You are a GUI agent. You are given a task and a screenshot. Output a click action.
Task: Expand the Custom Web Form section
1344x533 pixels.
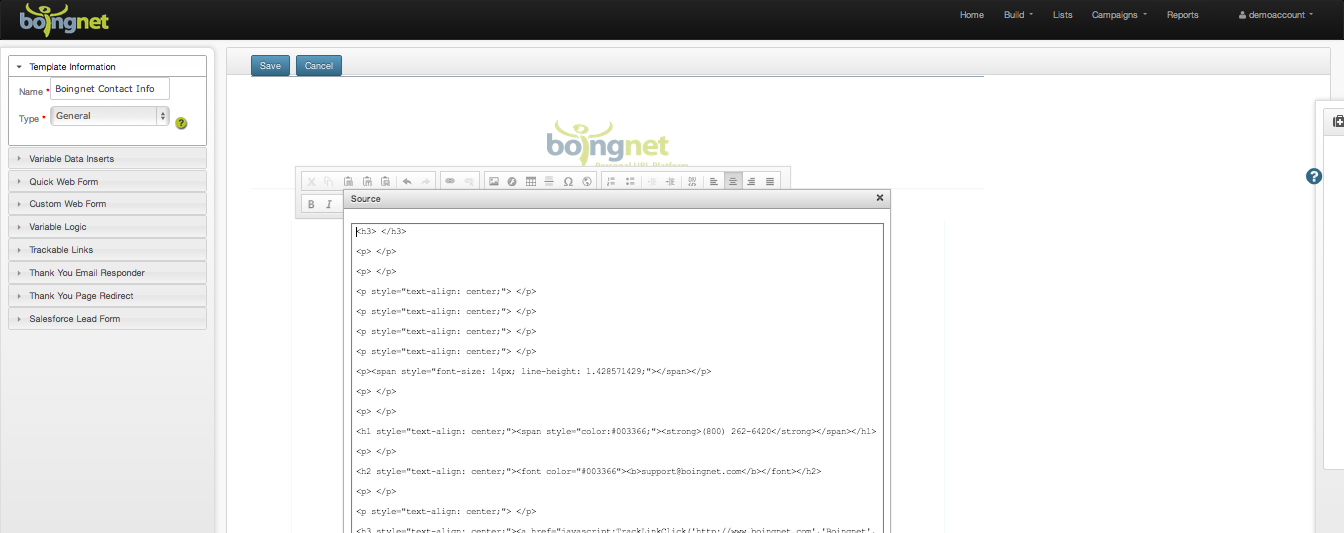(x=107, y=204)
